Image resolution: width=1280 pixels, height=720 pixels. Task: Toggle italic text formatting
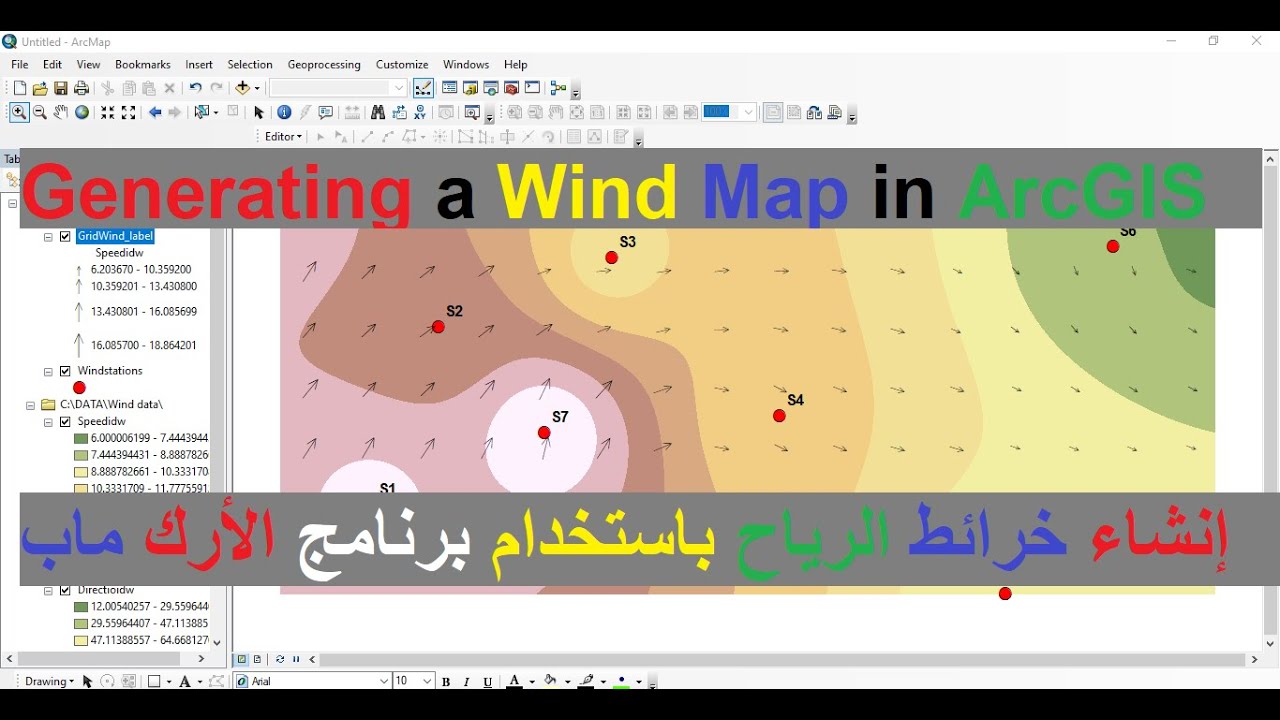[467, 682]
